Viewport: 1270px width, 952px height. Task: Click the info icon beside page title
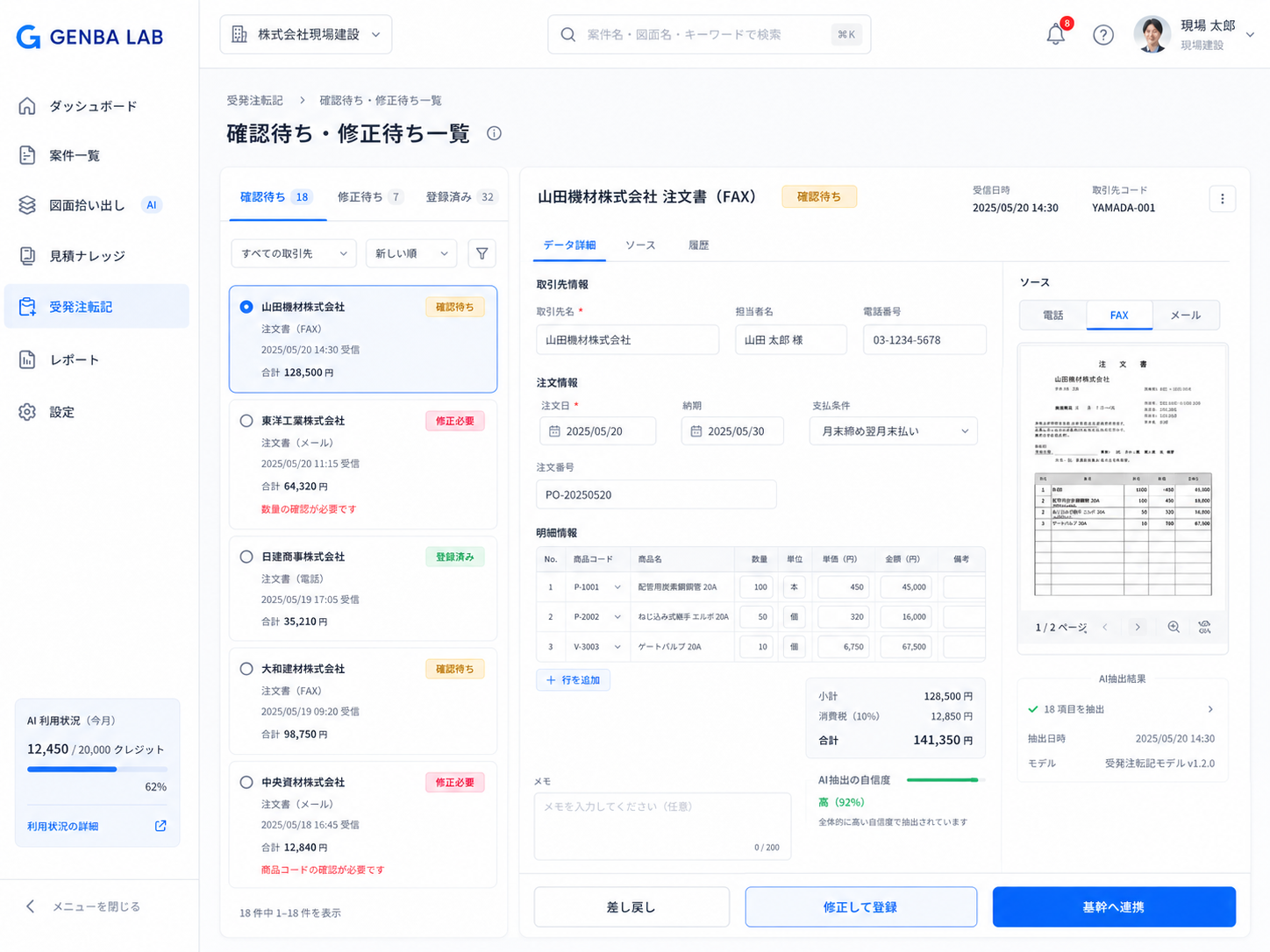tap(495, 133)
